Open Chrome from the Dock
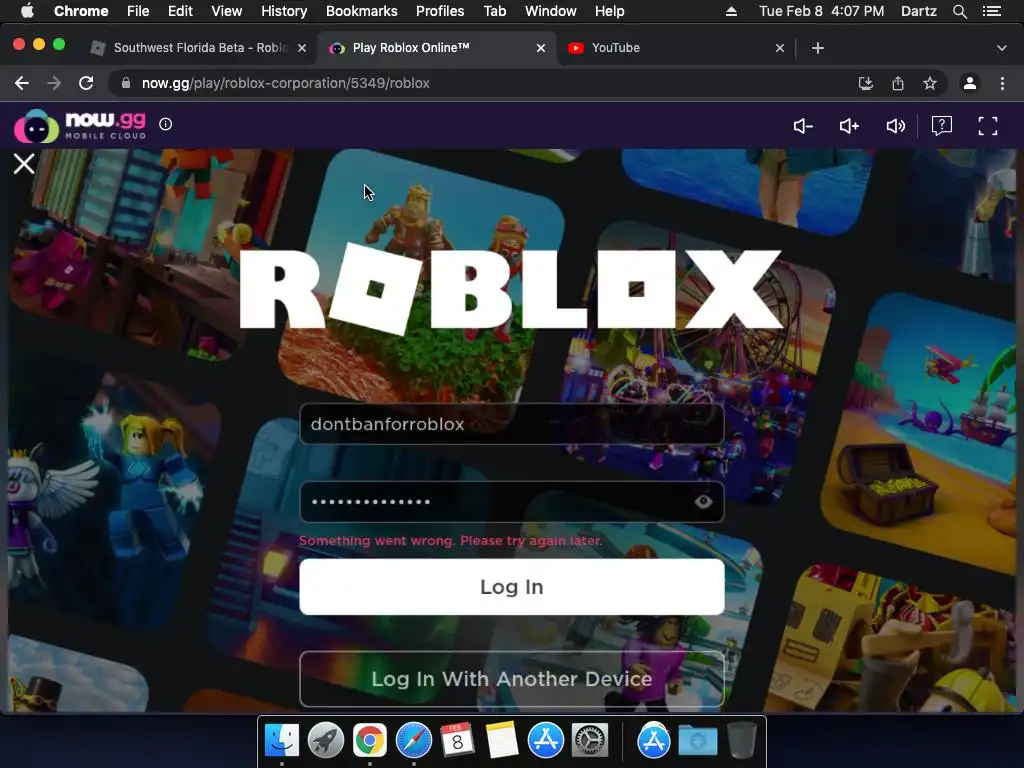Viewport: 1024px width, 768px height. (370, 740)
